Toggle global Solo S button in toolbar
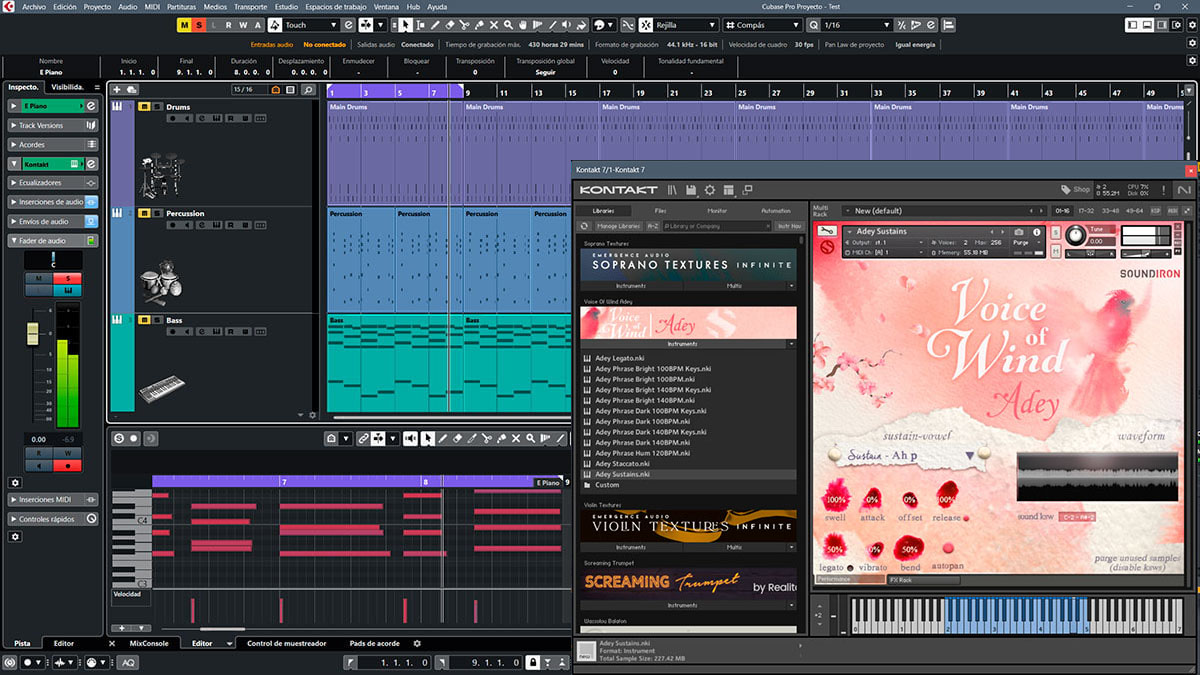 click(x=199, y=24)
